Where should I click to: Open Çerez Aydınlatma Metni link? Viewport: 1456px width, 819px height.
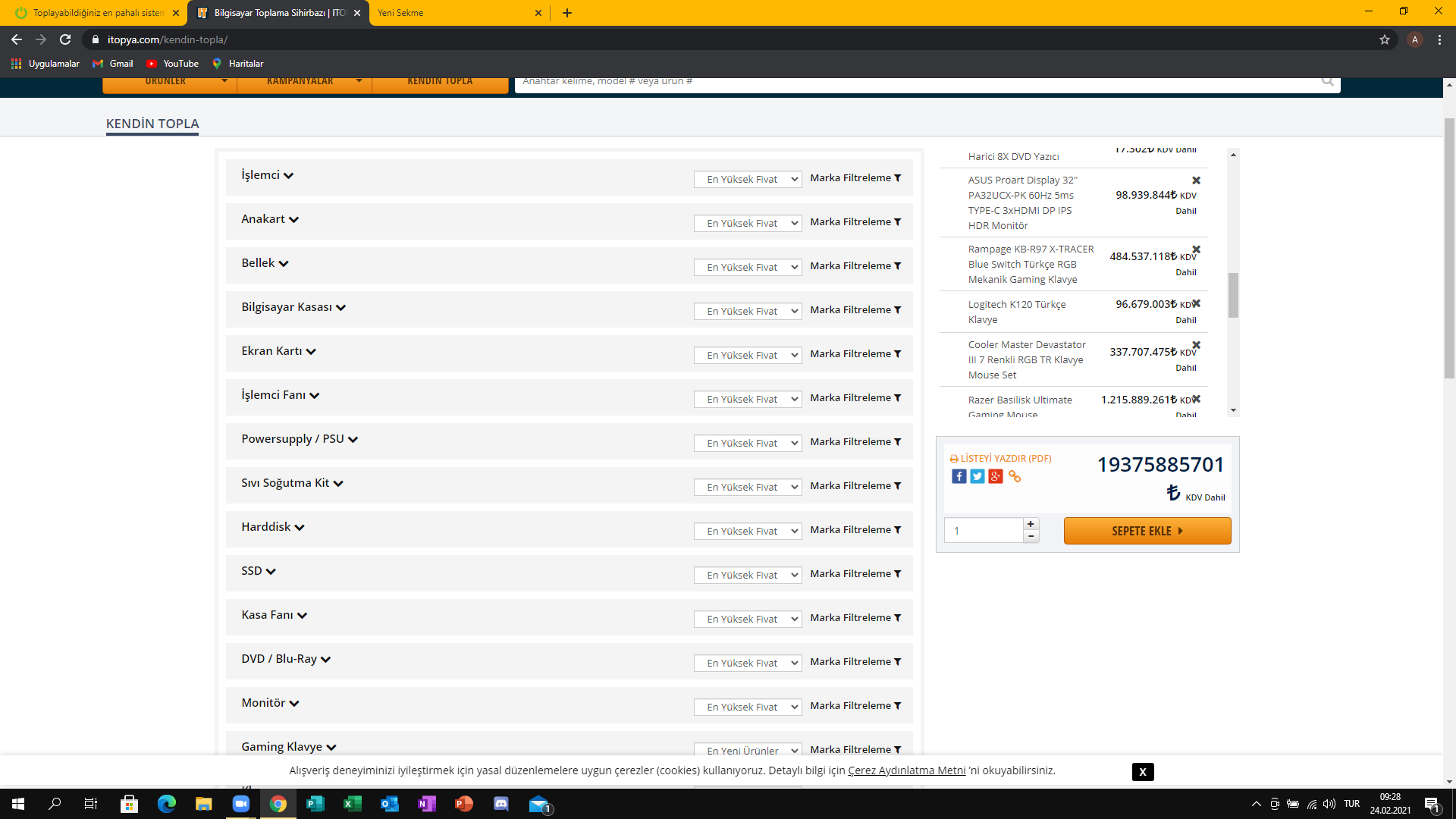pyautogui.click(x=906, y=770)
